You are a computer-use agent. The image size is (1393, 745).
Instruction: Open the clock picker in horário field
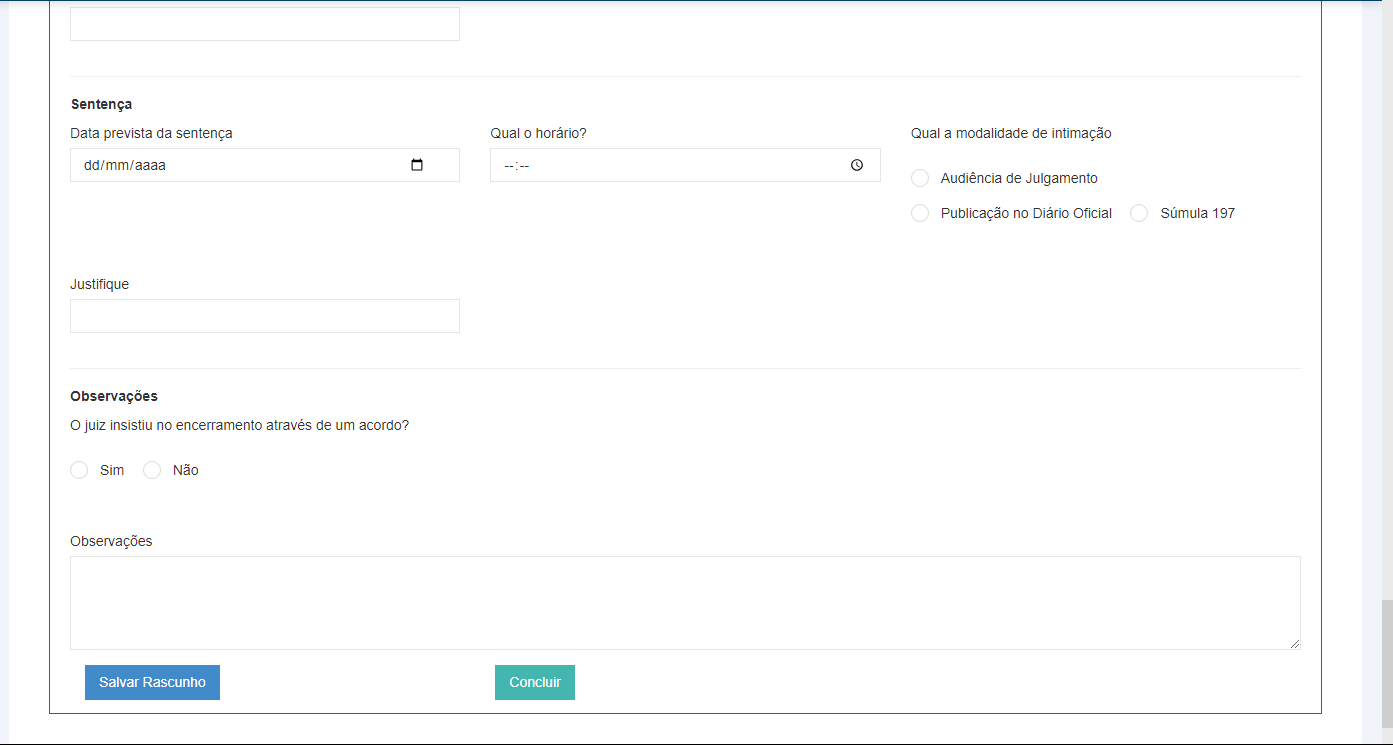[856, 165]
